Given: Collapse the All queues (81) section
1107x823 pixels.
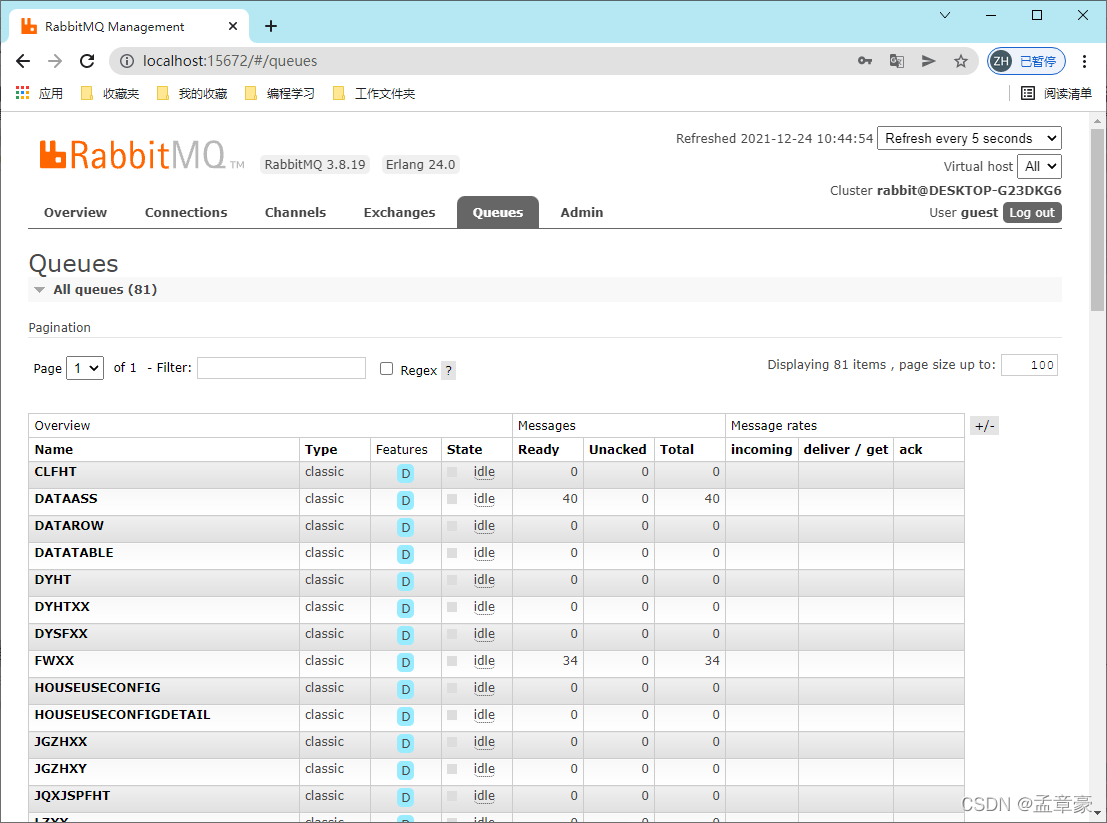Looking at the screenshot, I should [95, 290].
